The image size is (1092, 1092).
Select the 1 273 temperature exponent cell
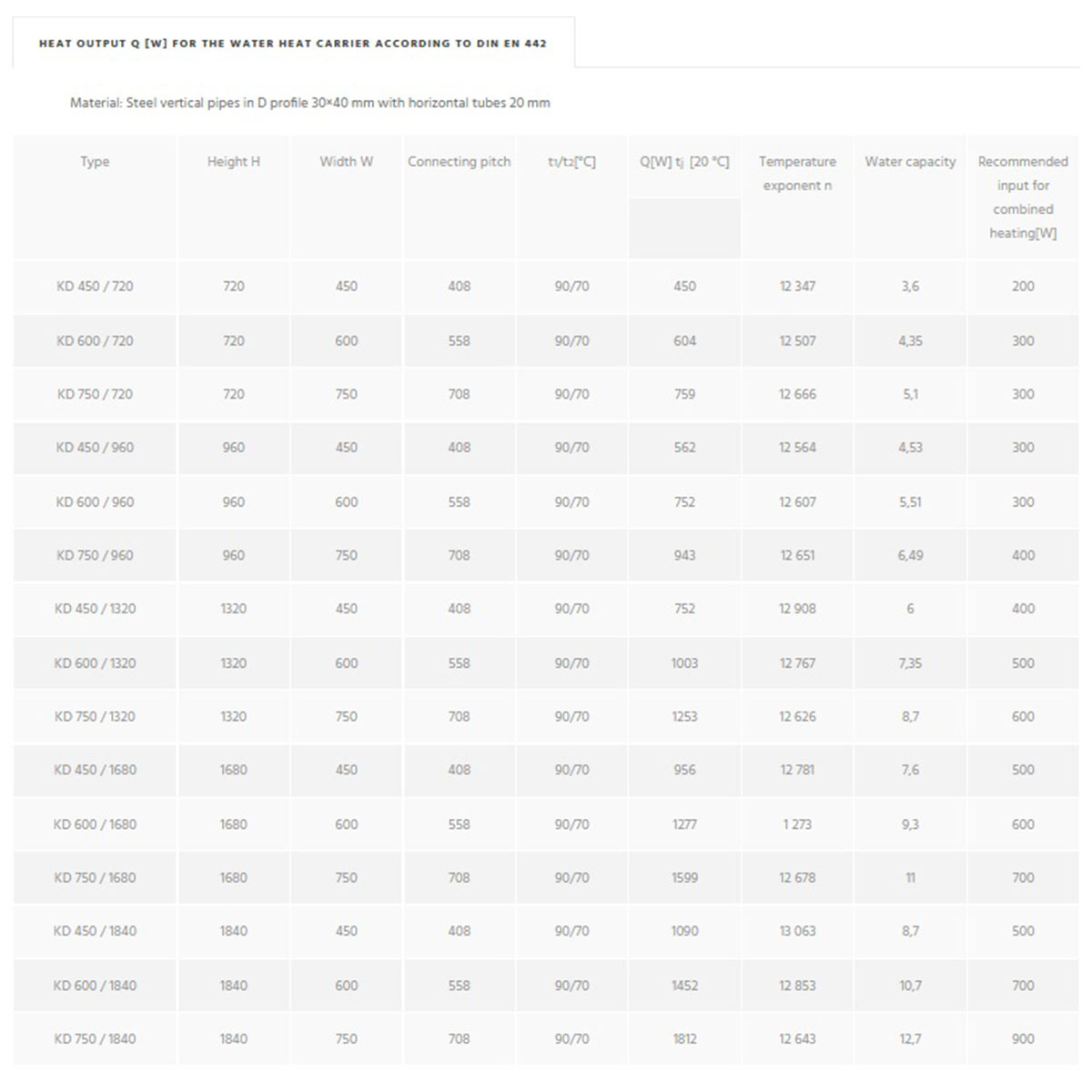[797, 824]
